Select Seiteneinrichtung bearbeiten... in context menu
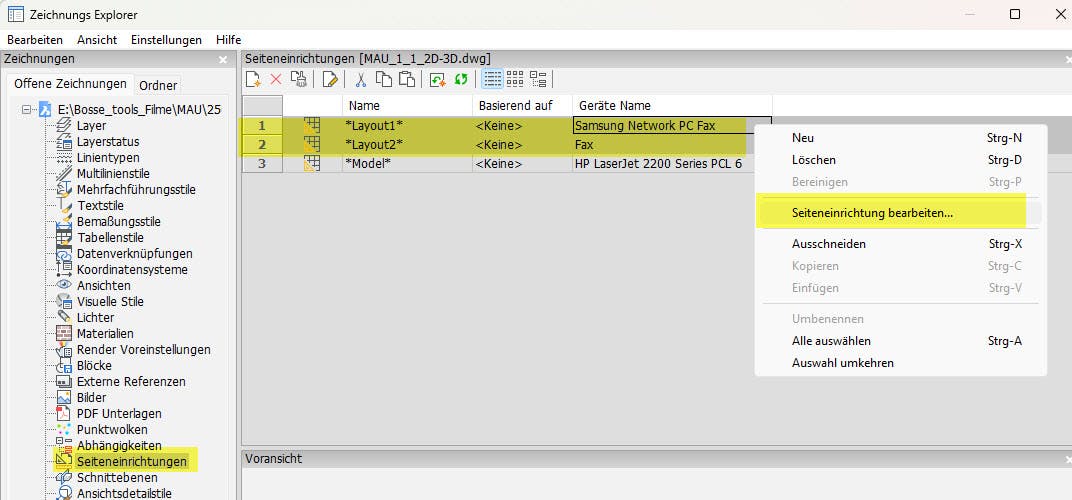1072x500 pixels. 900,213
